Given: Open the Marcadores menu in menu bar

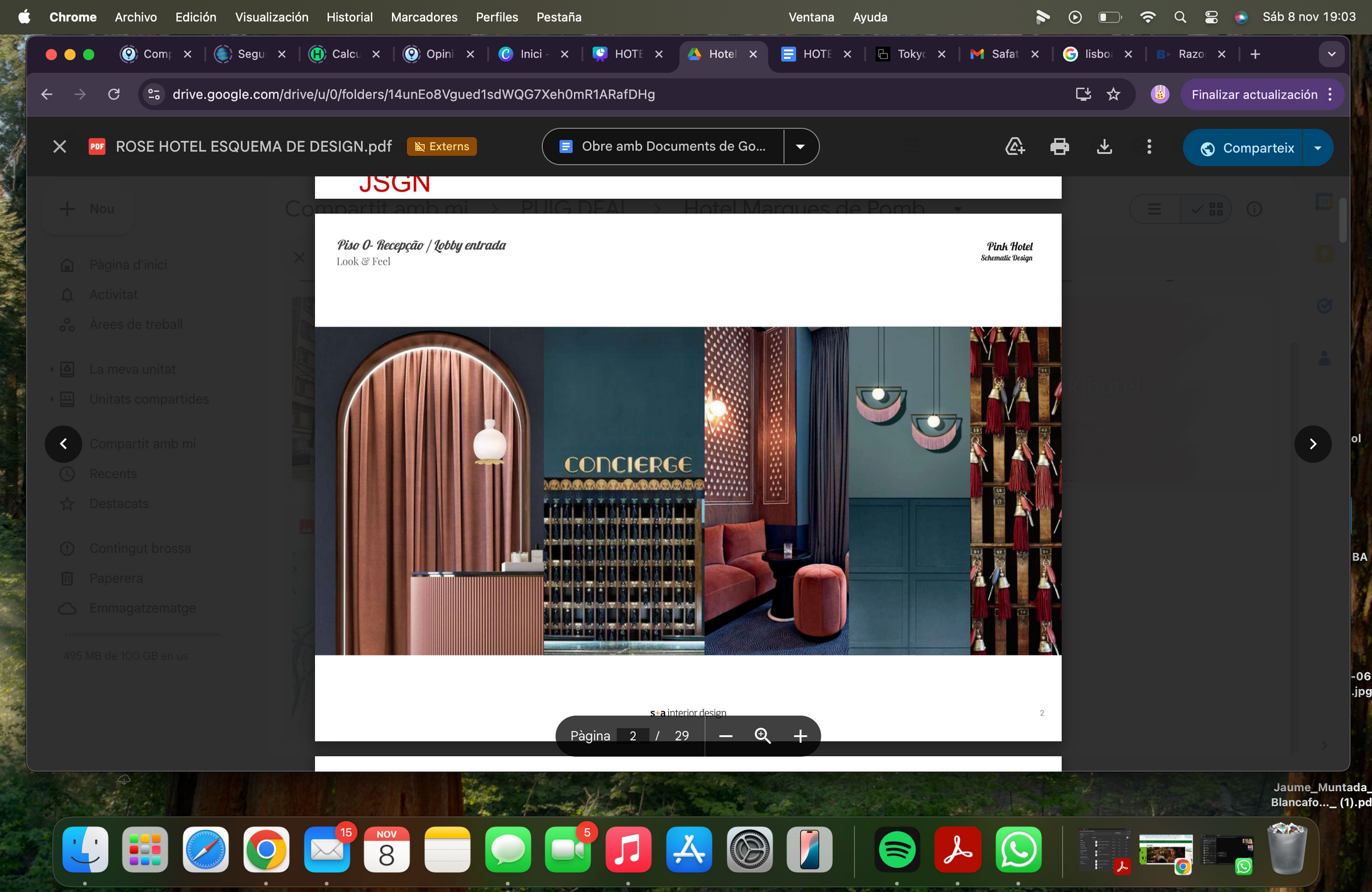Looking at the screenshot, I should [424, 17].
